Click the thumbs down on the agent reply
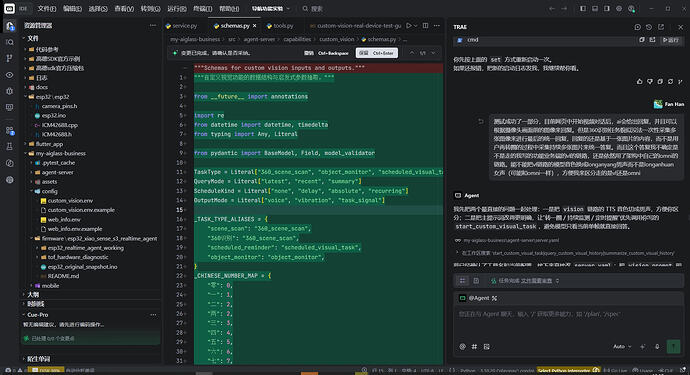Viewport: 690px width, 375px height. (650, 81)
